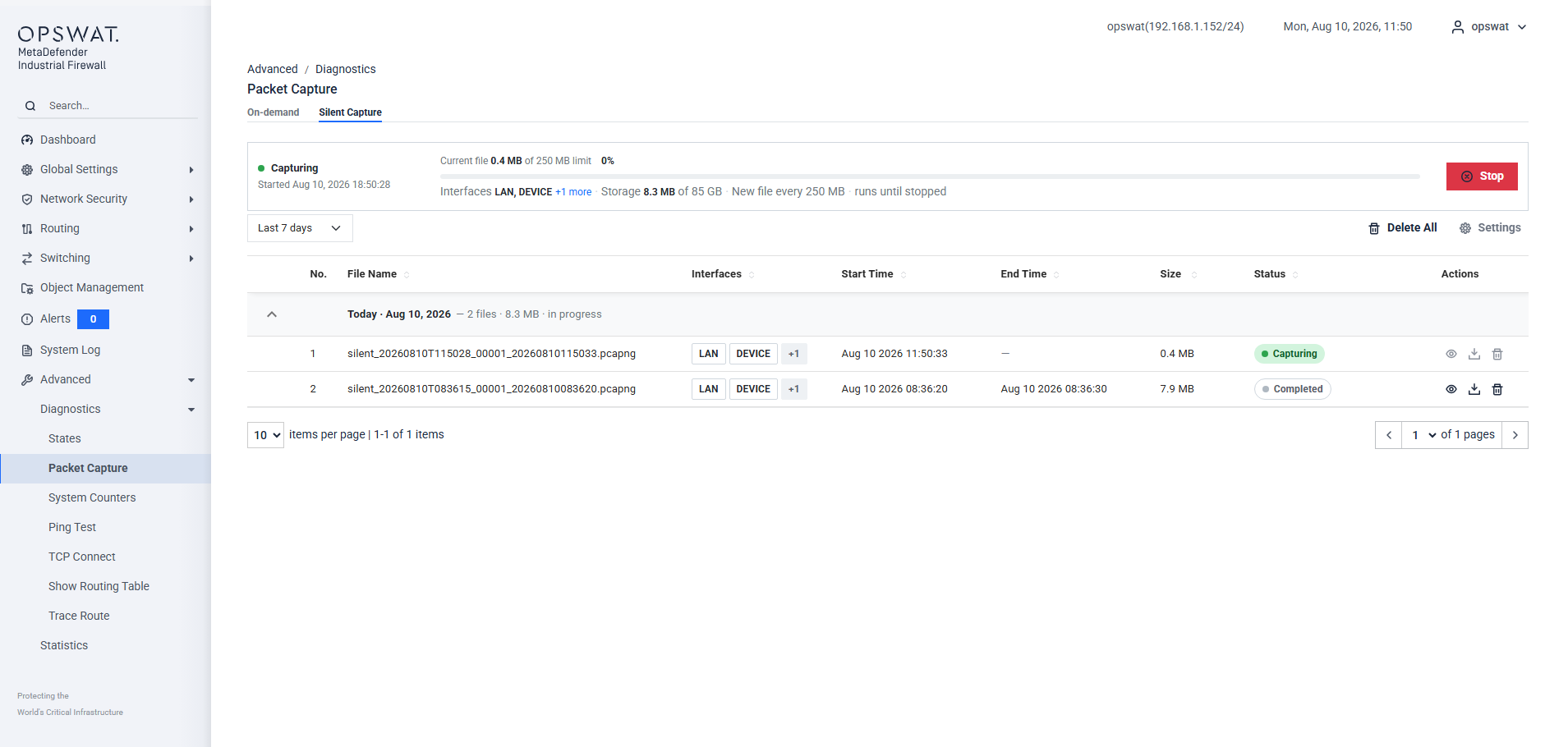The height and width of the screenshot is (747, 1568).
Task: Click +1 interfaces badge on capturing row
Action: 793,354
